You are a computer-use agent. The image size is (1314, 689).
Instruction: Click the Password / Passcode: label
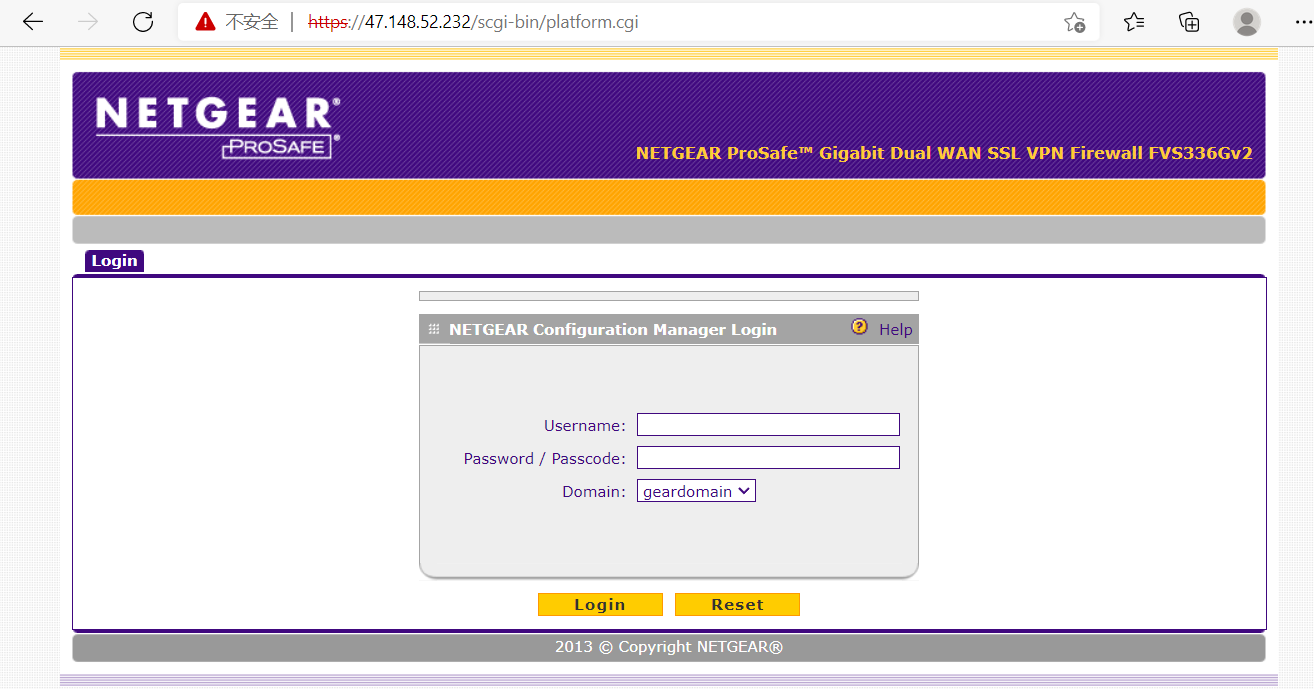[544, 459]
